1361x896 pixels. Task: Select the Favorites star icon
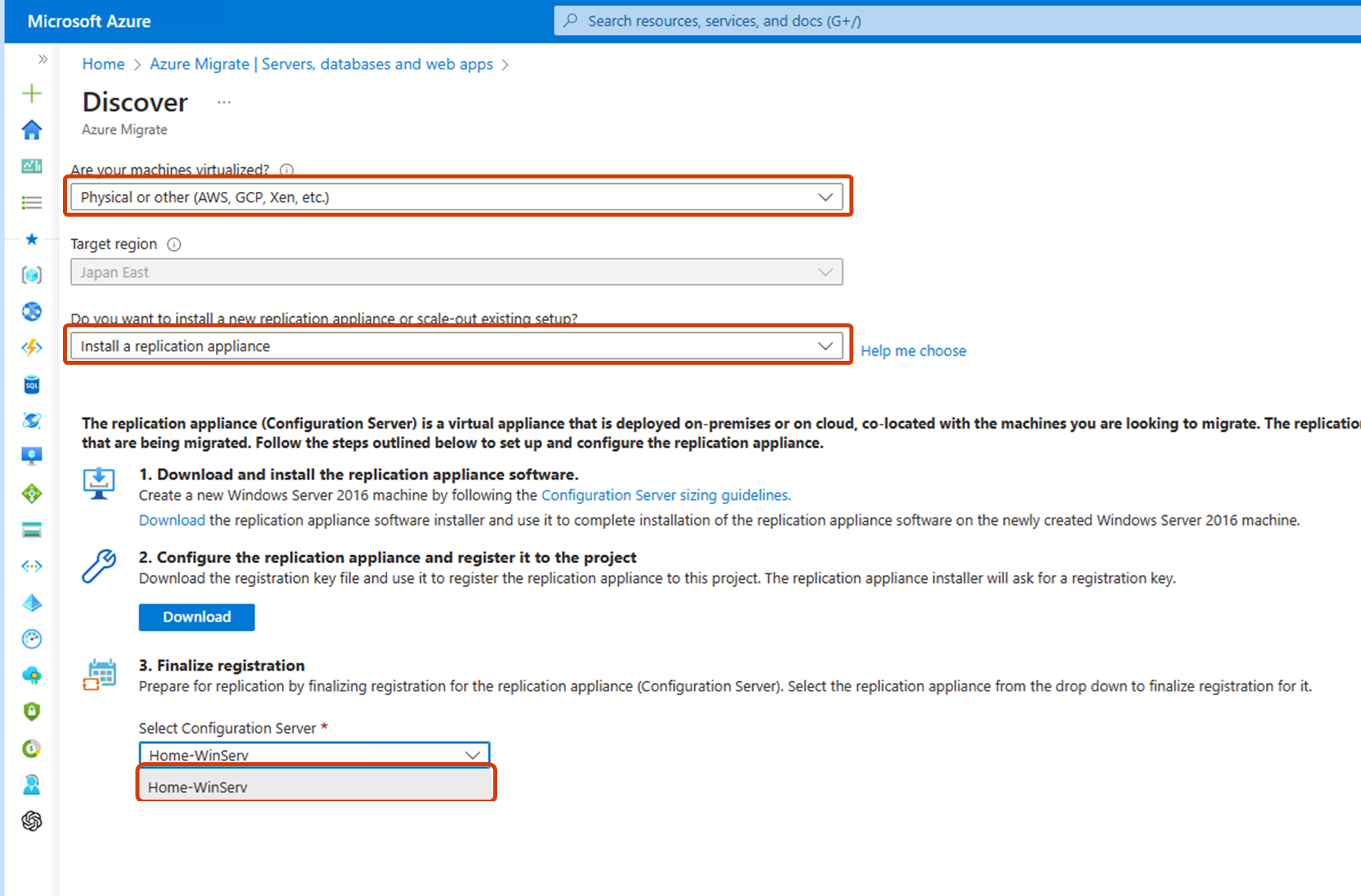click(31, 239)
